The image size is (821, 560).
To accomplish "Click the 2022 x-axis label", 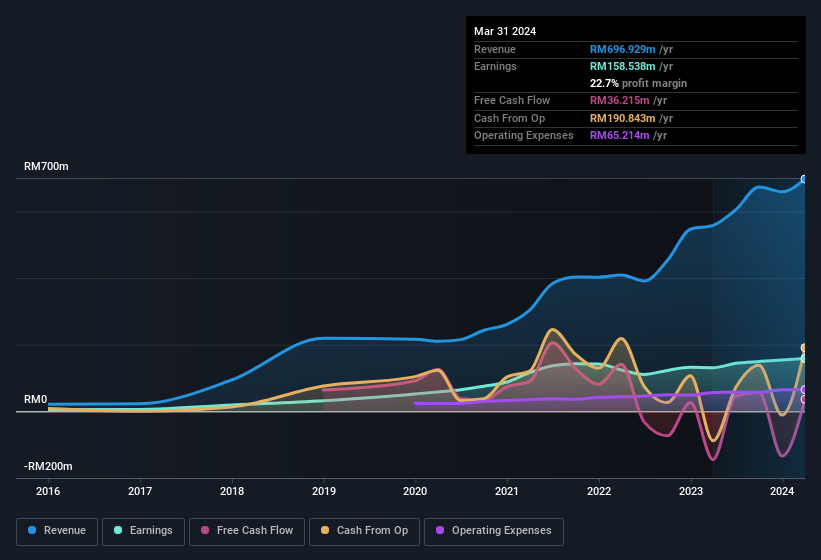I will [599, 491].
